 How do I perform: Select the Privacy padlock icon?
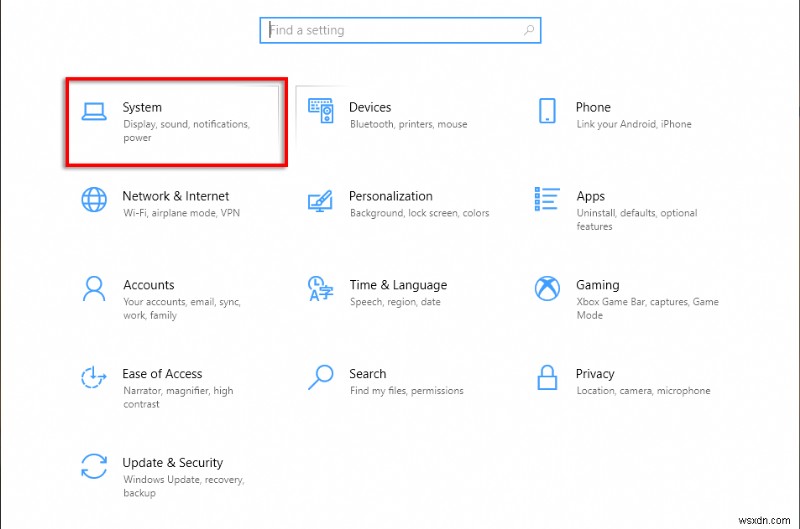point(547,377)
